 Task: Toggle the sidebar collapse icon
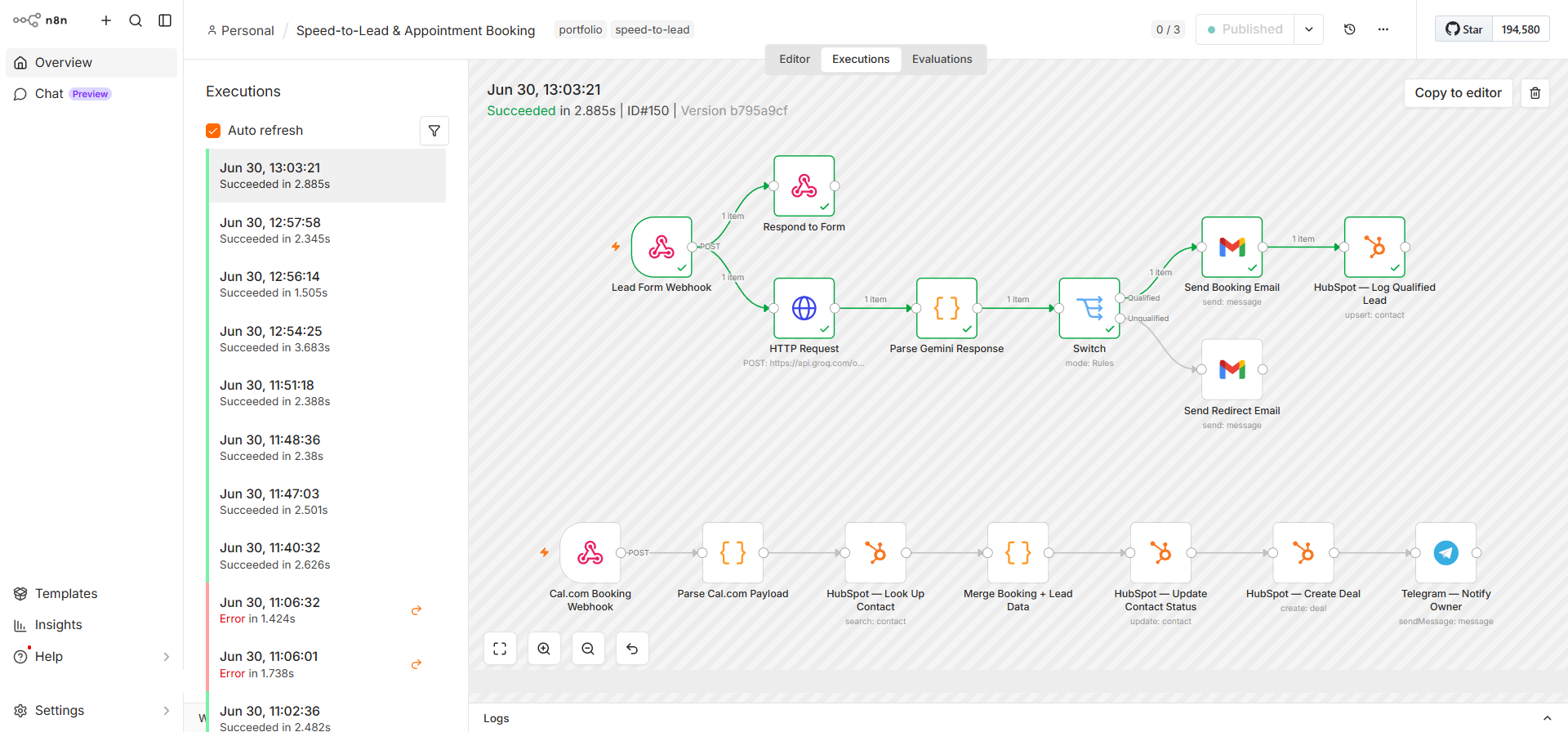165,20
